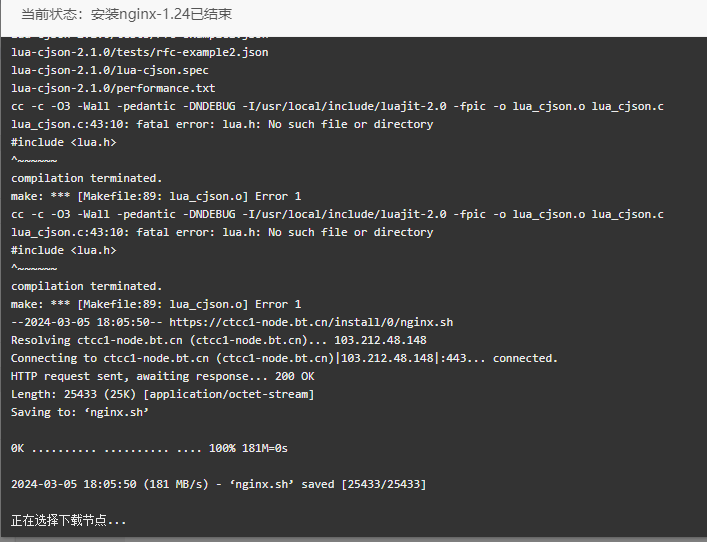Click the first 'compilation terminated.' line
Image resolution: width=707 pixels, height=542 pixels.
[x=87, y=179]
